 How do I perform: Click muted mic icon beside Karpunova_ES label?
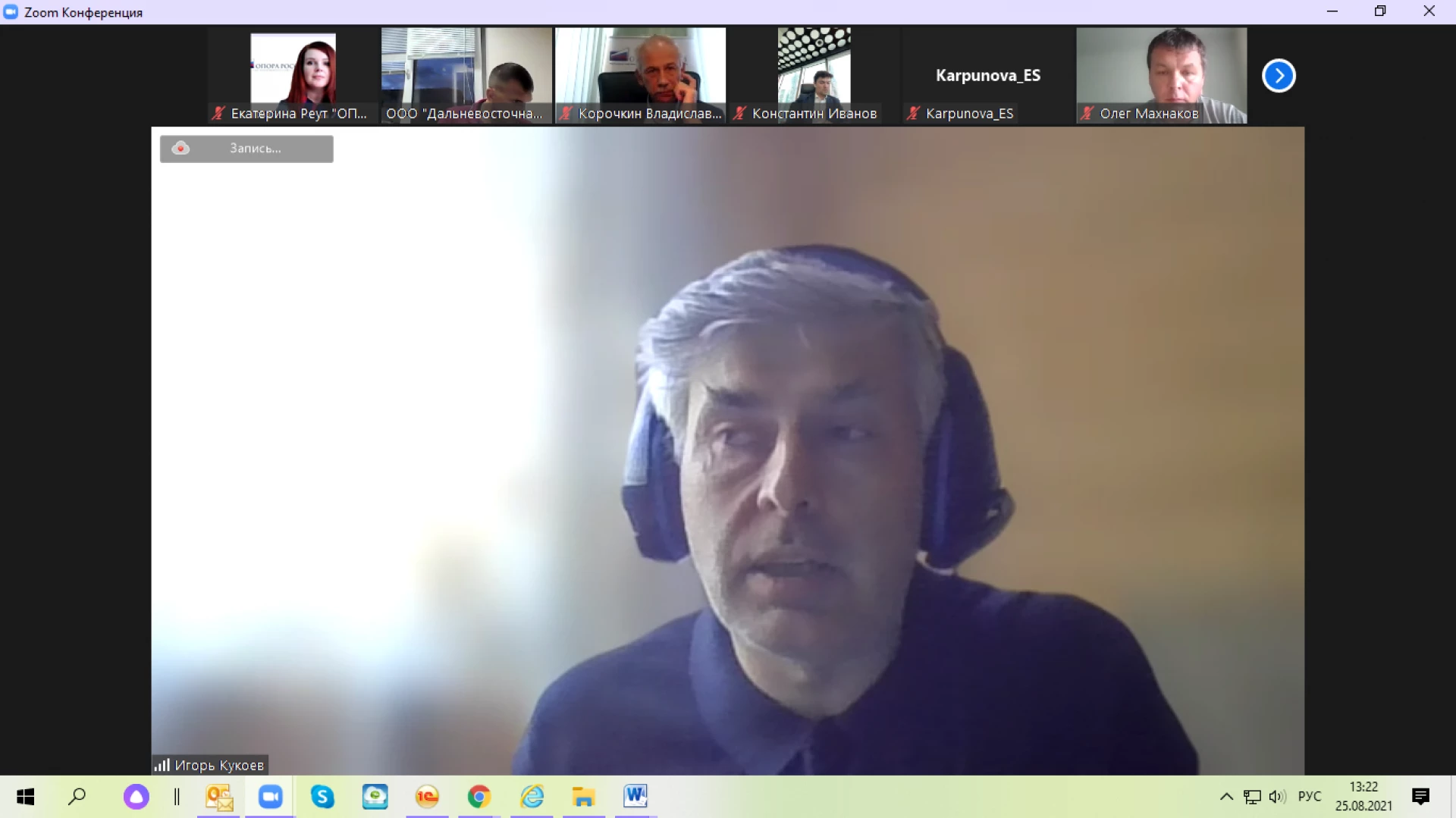(x=913, y=114)
